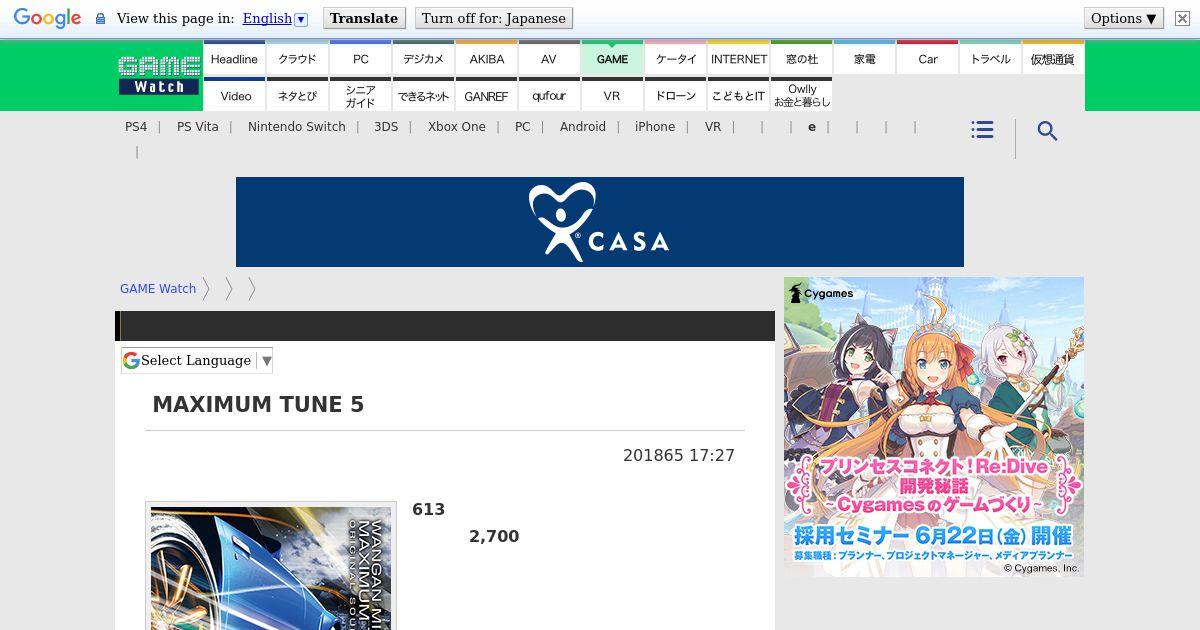Open the qufour tab

549,96
